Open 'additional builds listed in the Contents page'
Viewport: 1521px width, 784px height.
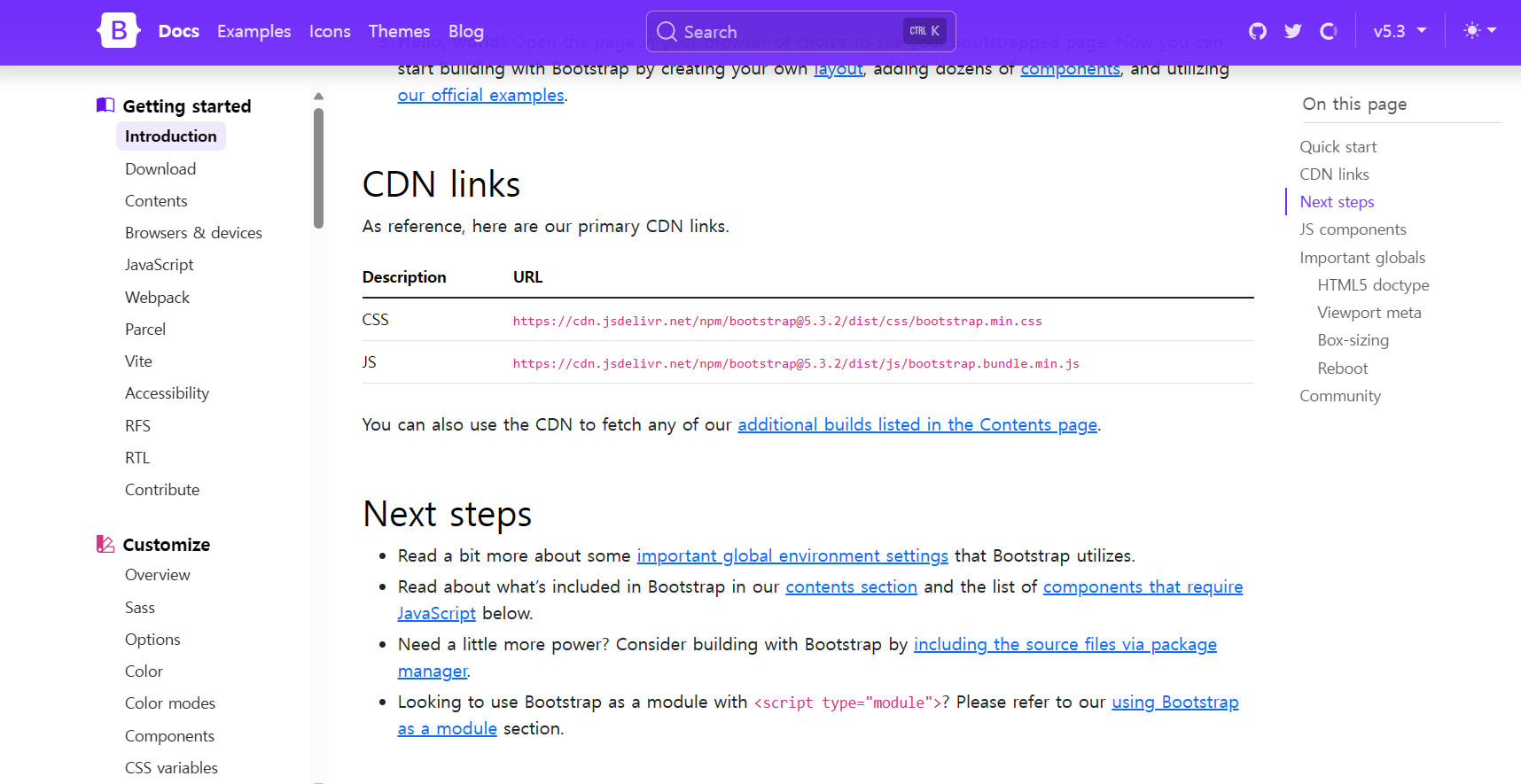(917, 424)
